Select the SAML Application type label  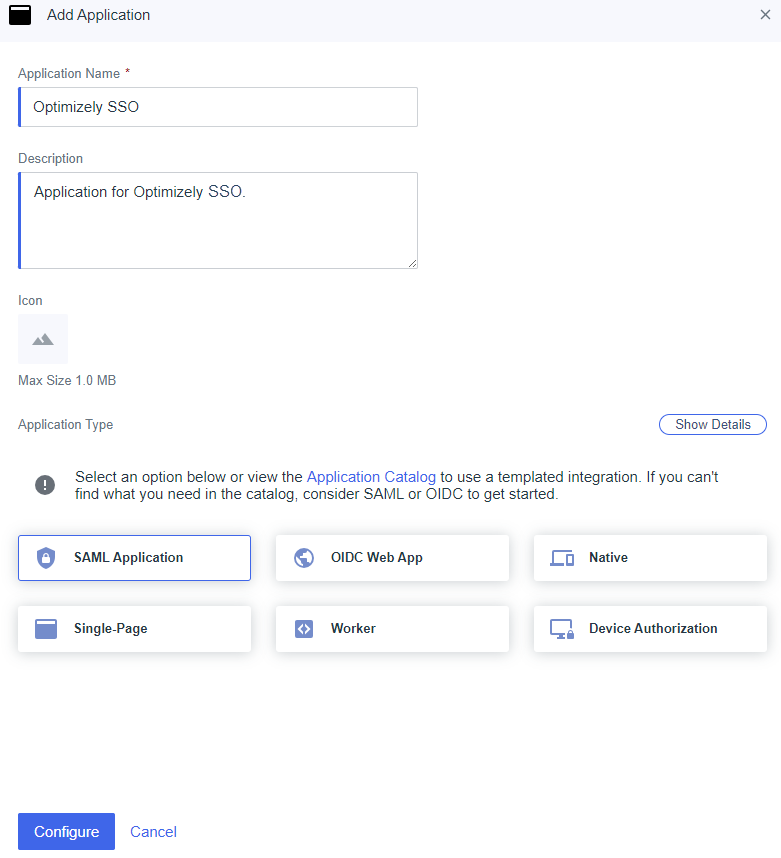coord(129,558)
